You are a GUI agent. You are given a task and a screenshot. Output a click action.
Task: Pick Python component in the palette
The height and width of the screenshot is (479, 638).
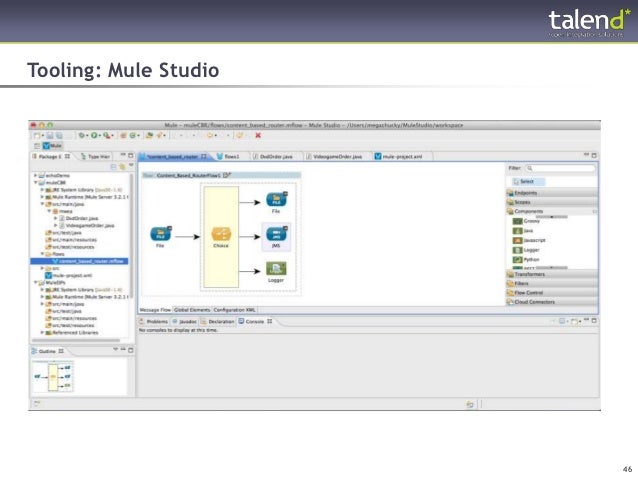(526, 259)
